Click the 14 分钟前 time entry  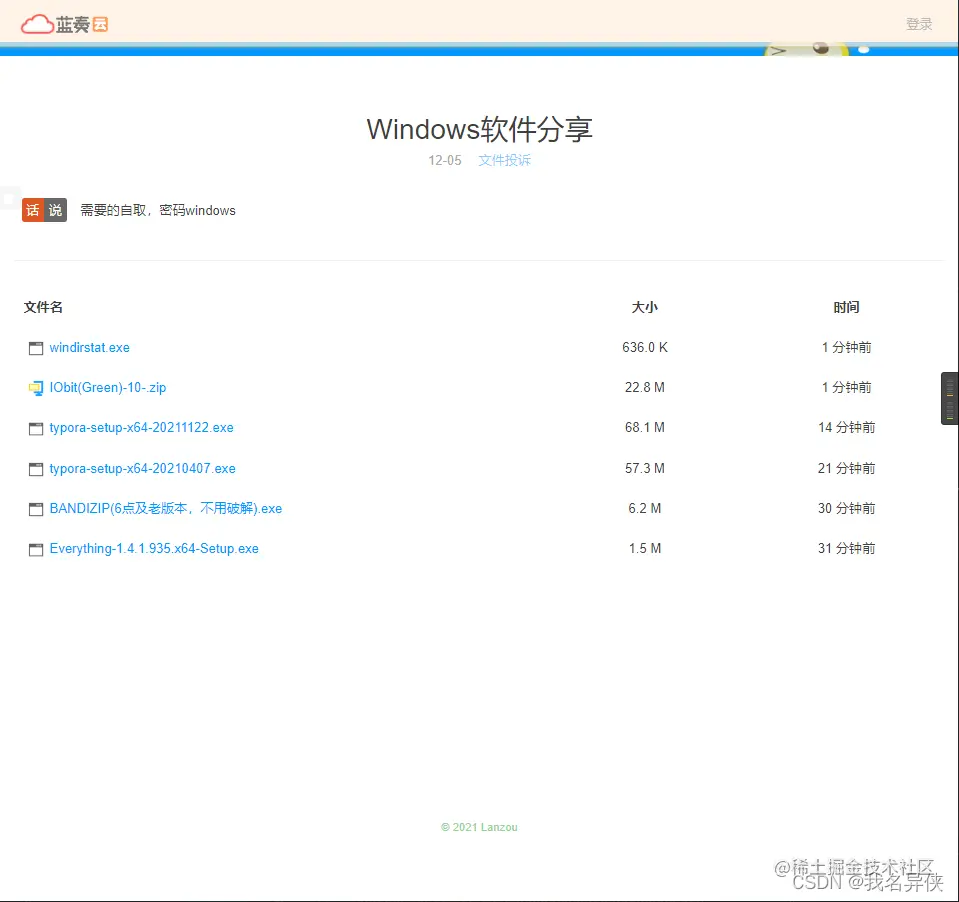point(846,427)
